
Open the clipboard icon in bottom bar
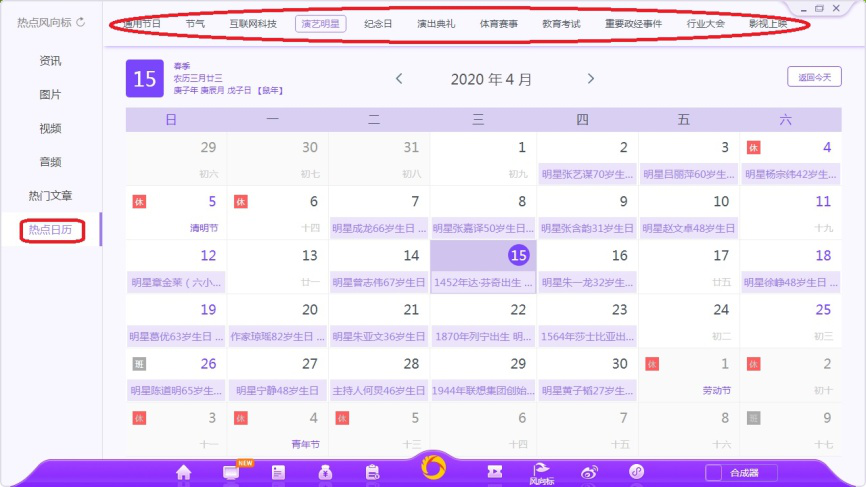click(373, 473)
